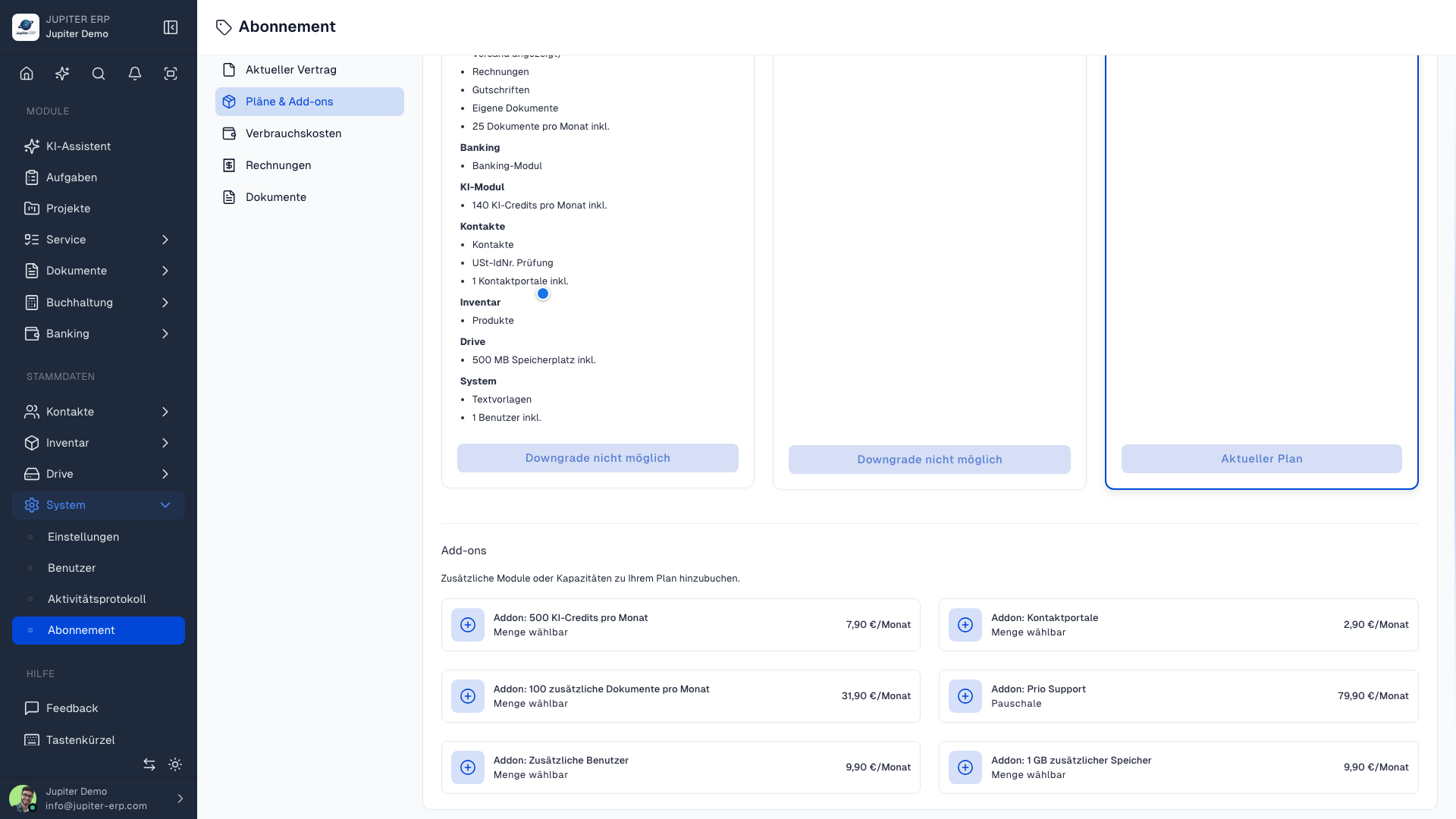Open the search magnifier icon
Screen dimensions: 1456x819
tap(99, 74)
